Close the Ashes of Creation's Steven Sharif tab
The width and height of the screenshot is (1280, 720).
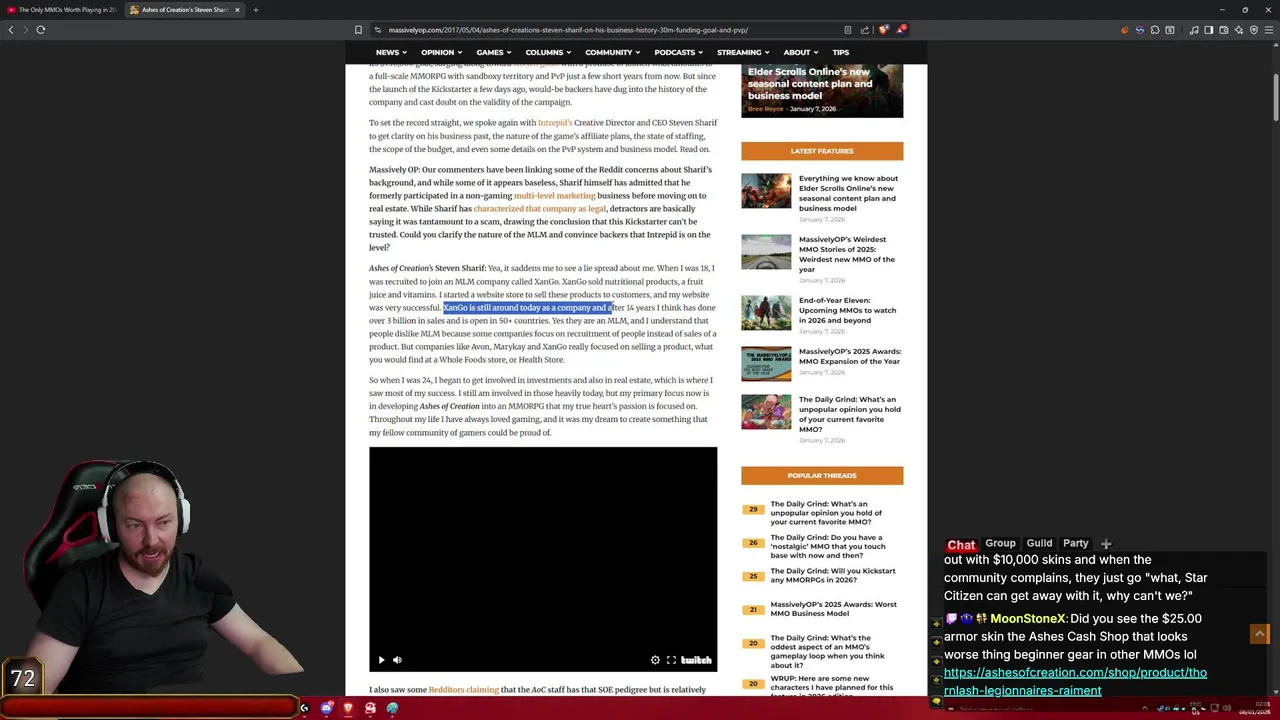point(237,10)
